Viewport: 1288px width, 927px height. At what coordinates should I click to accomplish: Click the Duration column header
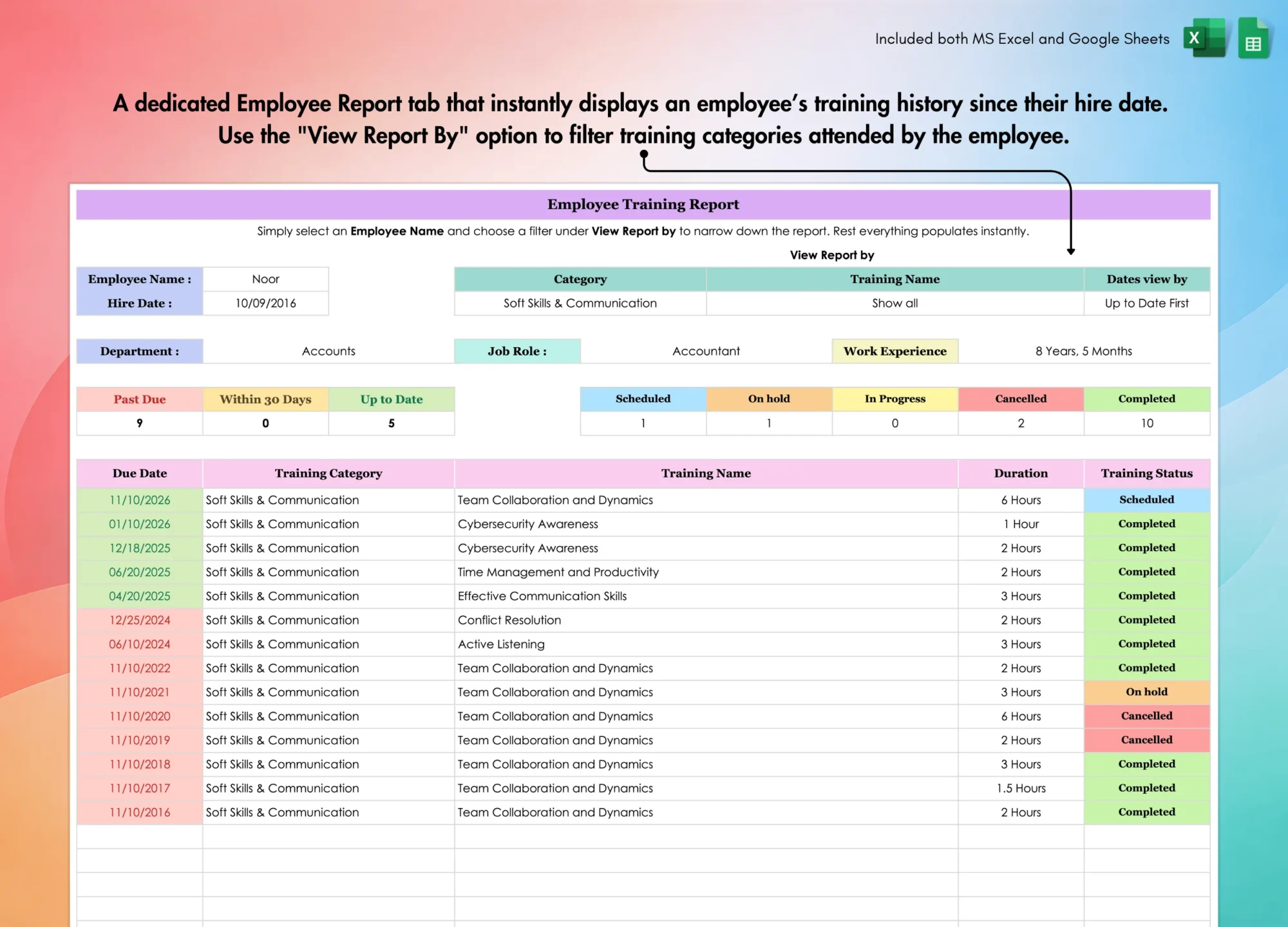(1021, 473)
